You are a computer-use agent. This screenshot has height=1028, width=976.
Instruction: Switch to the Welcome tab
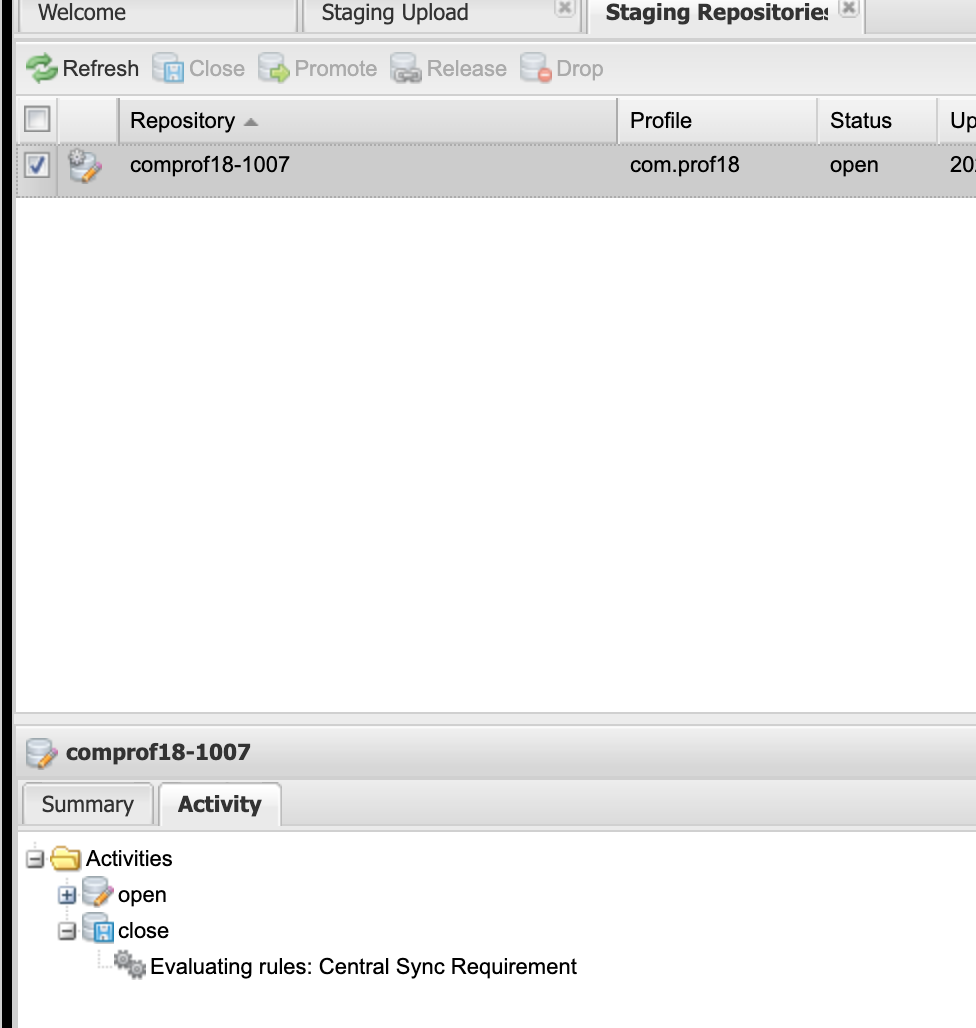(x=82, y=13)
